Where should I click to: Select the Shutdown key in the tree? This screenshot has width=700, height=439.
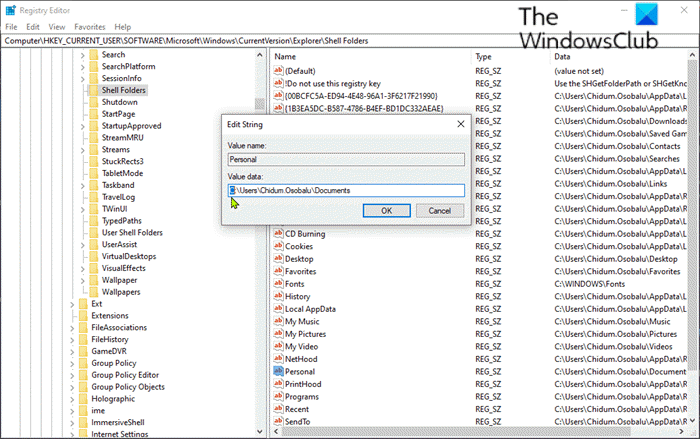[120, 102]
